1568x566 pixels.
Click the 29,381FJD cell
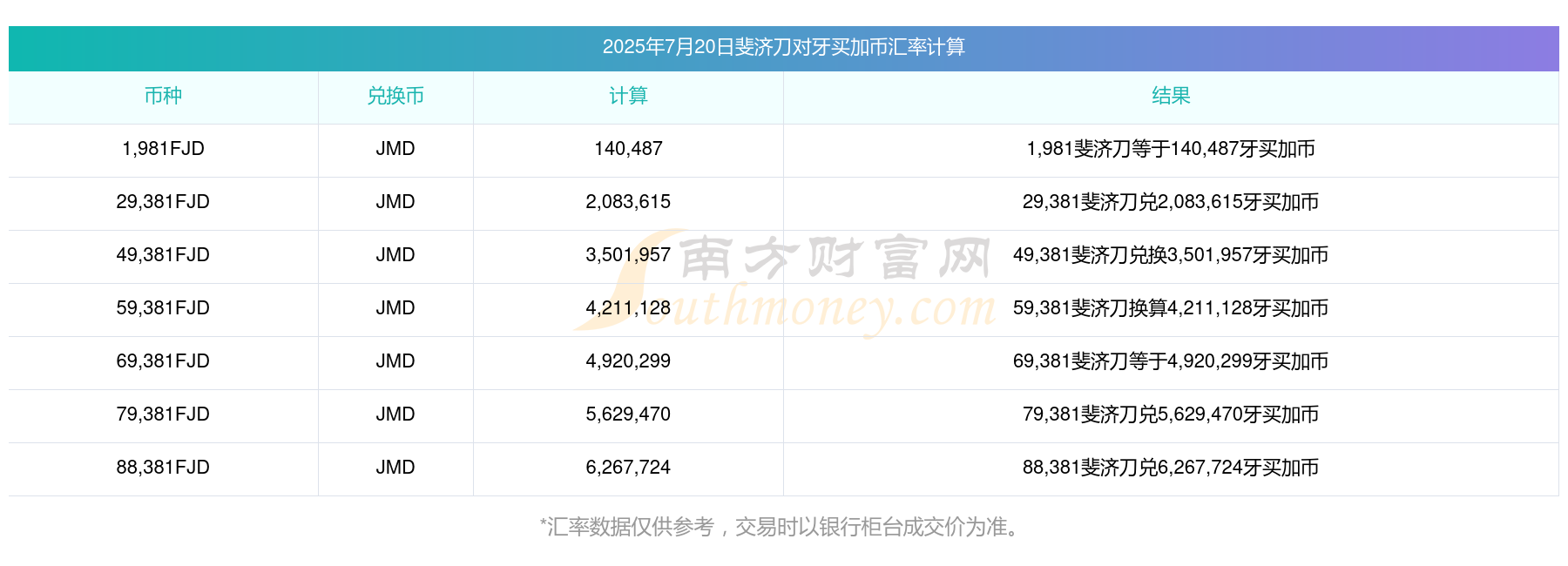point(163,202)
